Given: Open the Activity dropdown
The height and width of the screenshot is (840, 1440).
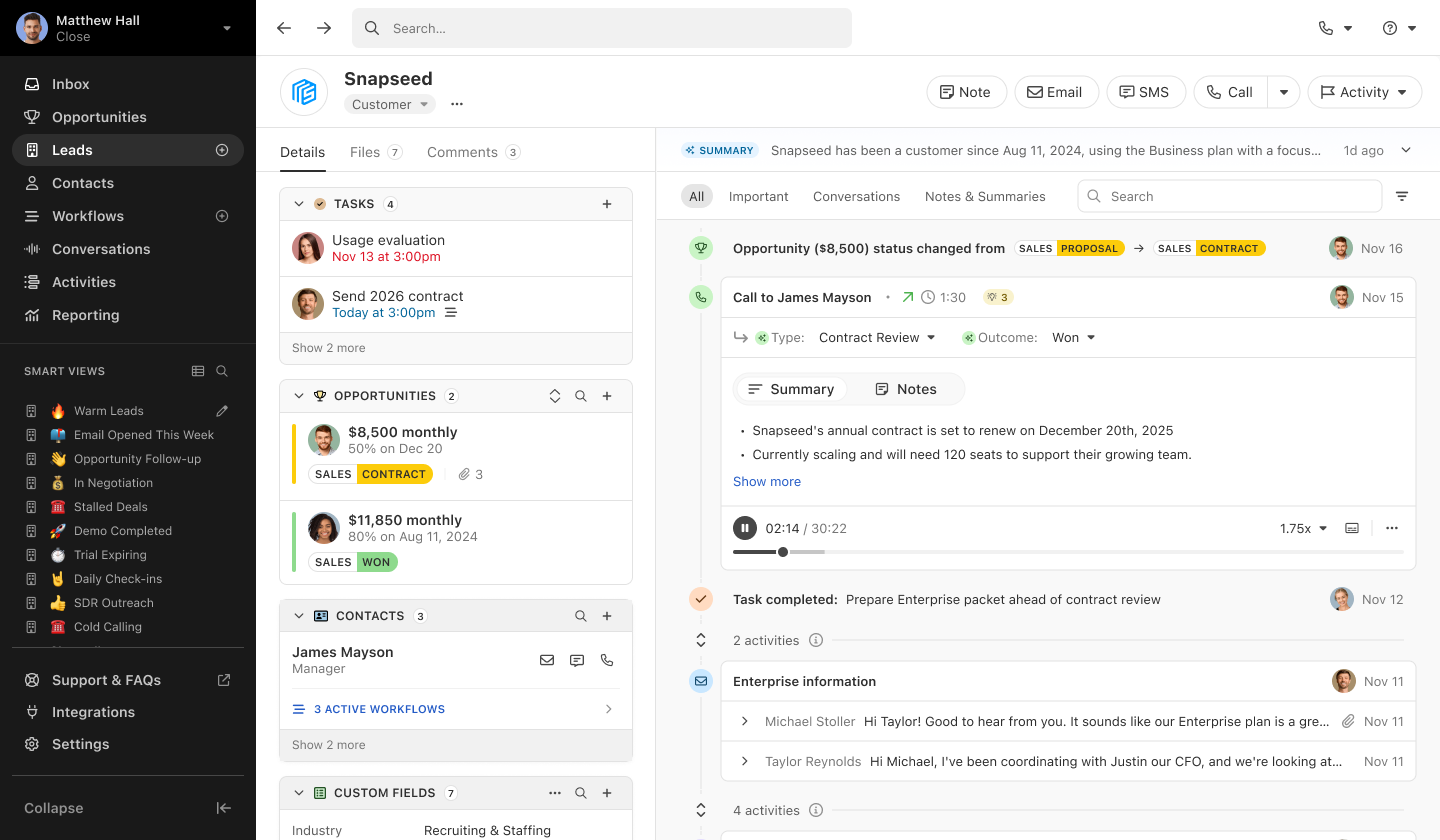Looking at the screenshot, I should click(x=1365, y=92).
